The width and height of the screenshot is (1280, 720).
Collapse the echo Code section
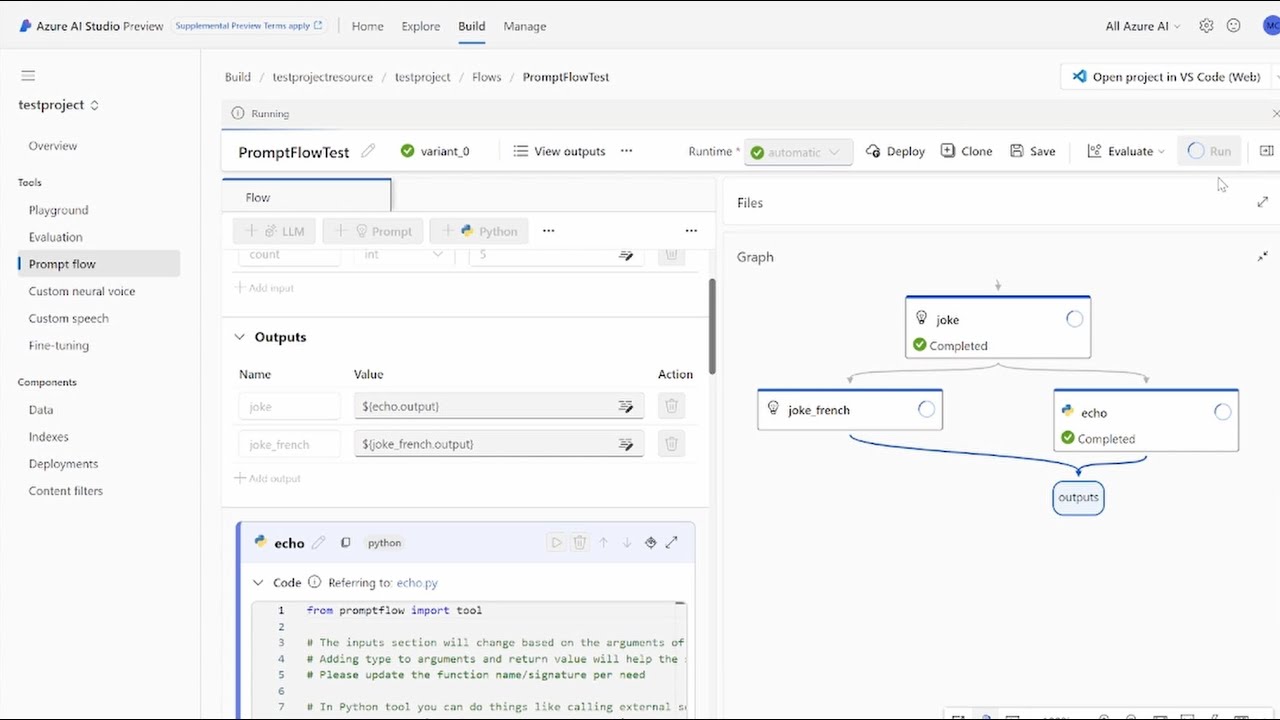click(x=258, y=582)
